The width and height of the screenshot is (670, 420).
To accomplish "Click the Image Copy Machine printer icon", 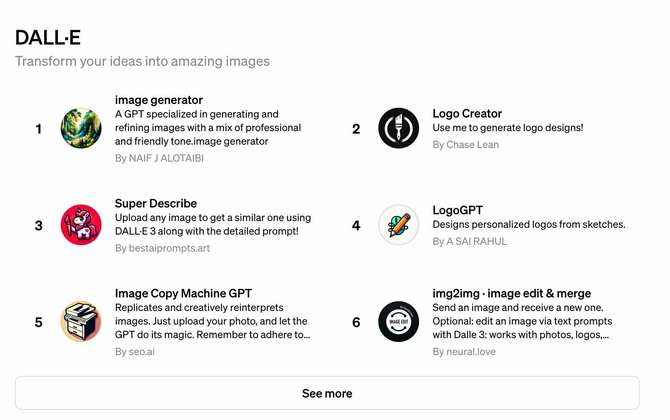I will 81,321.
